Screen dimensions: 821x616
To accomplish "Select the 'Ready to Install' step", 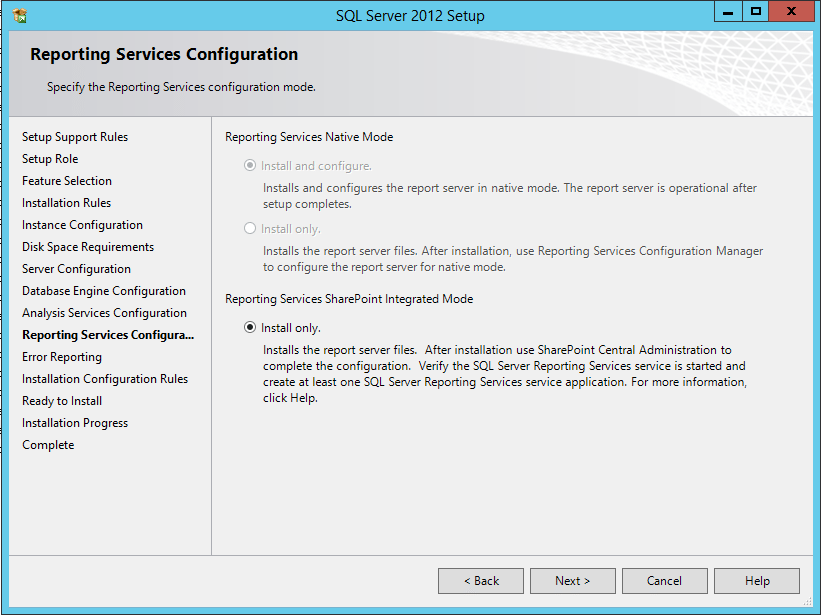I will coord(62,401).
